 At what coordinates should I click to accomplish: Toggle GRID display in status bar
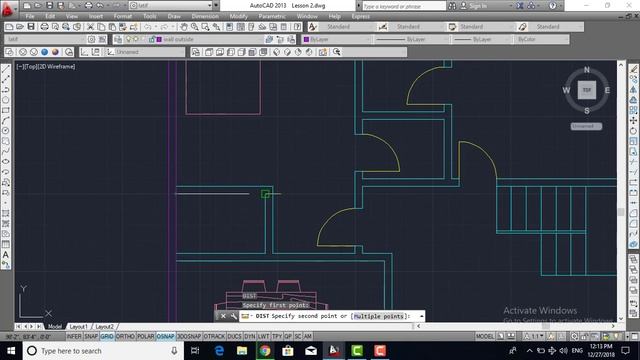(107, 336)
